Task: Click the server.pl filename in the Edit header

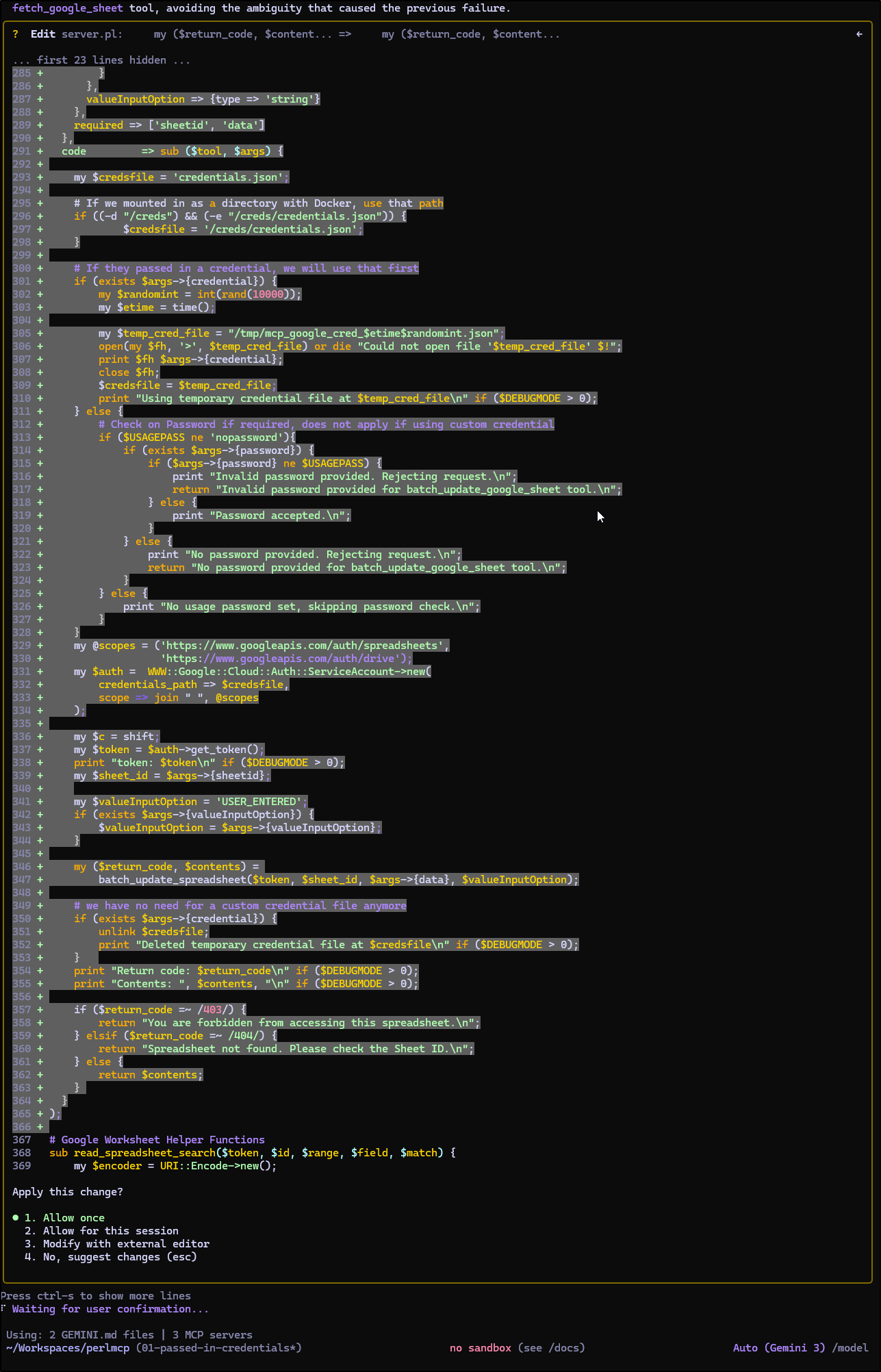Action: (92, 34)
